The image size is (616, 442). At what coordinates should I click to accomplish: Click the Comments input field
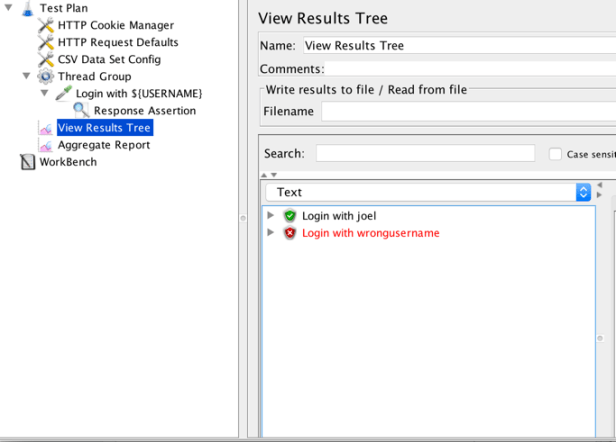tap(470, 69)
